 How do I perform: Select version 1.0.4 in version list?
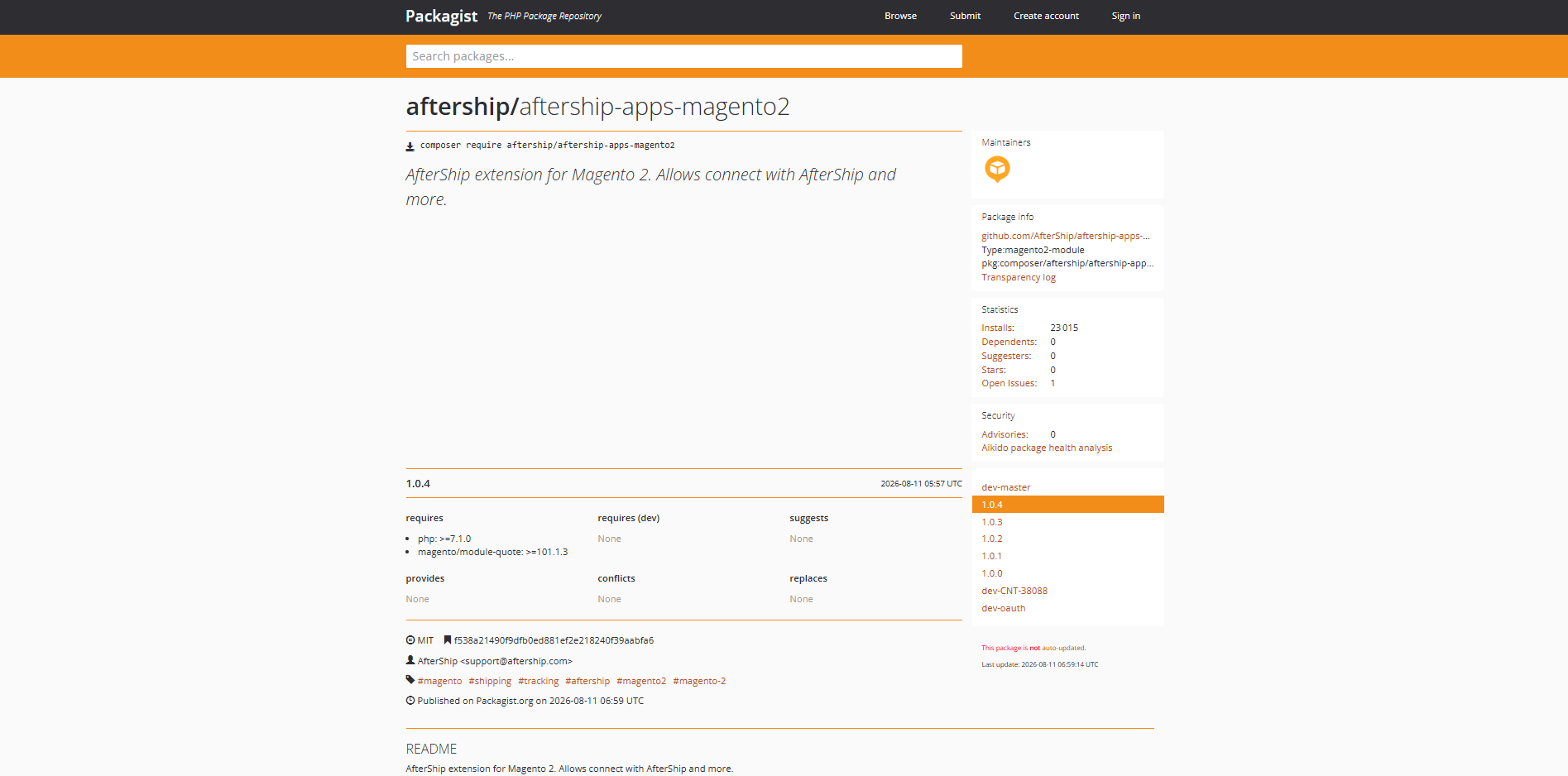1067,505
